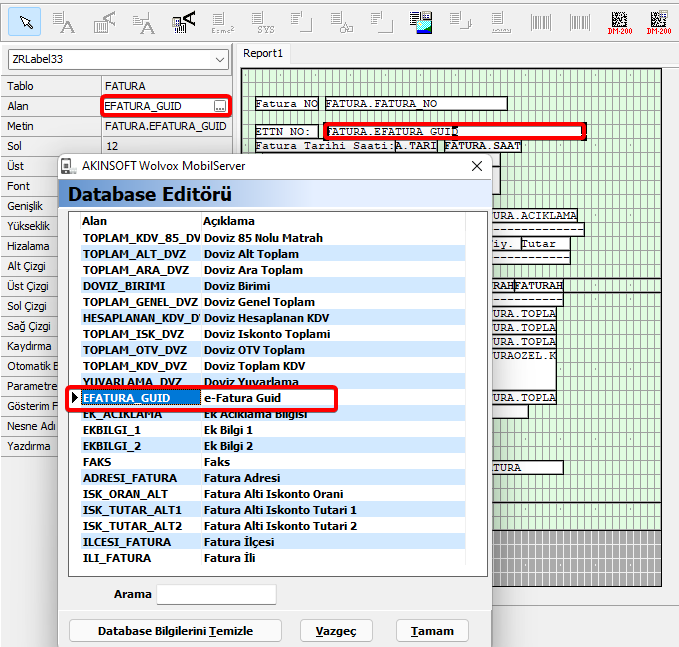
Task: Select the EKBILGI_1 row
Action: (x=273, y=430)
